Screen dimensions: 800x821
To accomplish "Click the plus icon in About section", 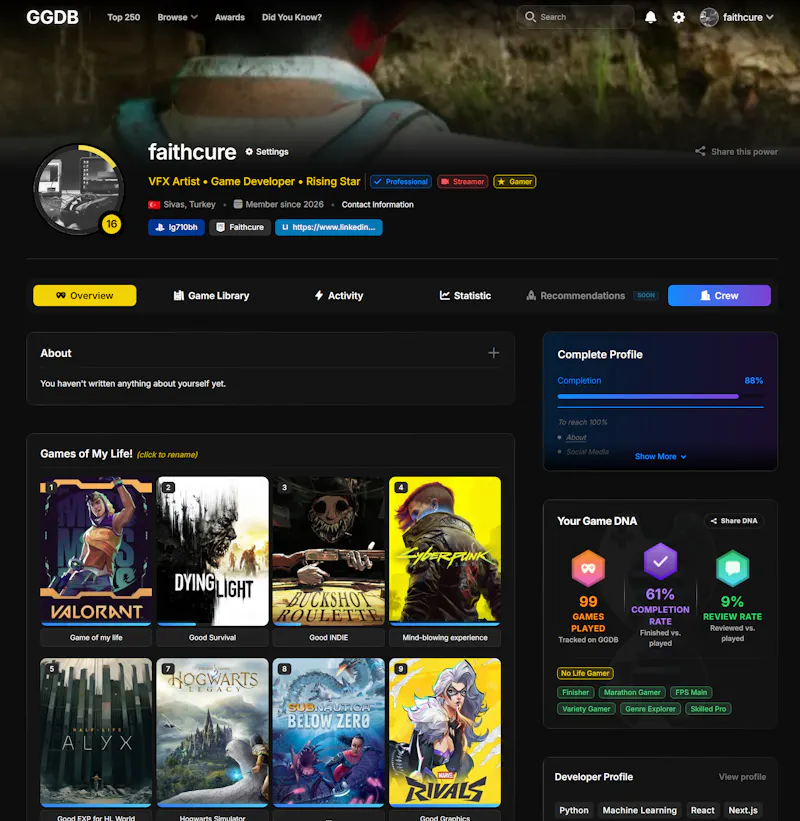I will [x=493, y=353].
